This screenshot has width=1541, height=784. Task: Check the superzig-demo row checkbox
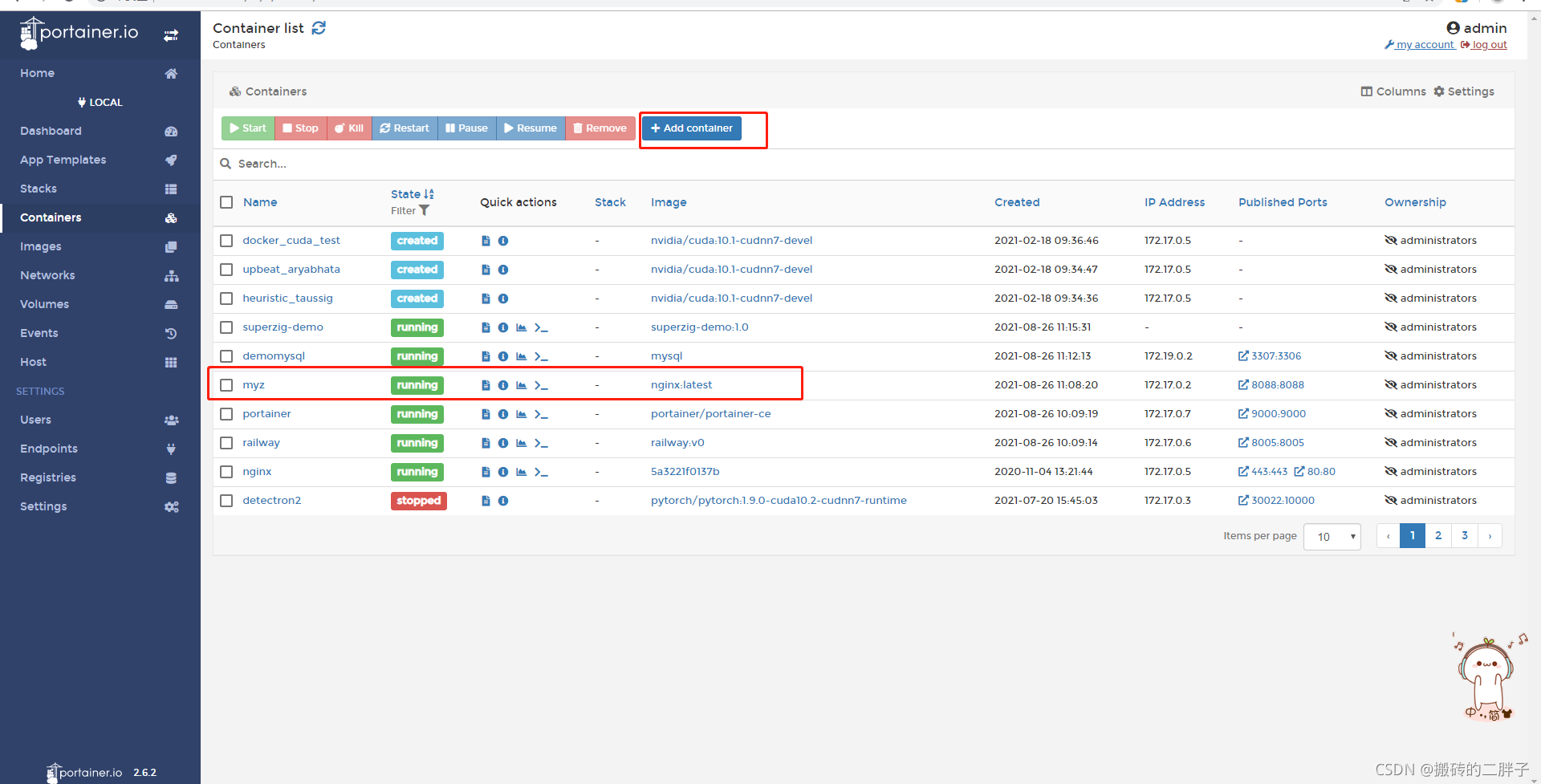pos(226,327)
